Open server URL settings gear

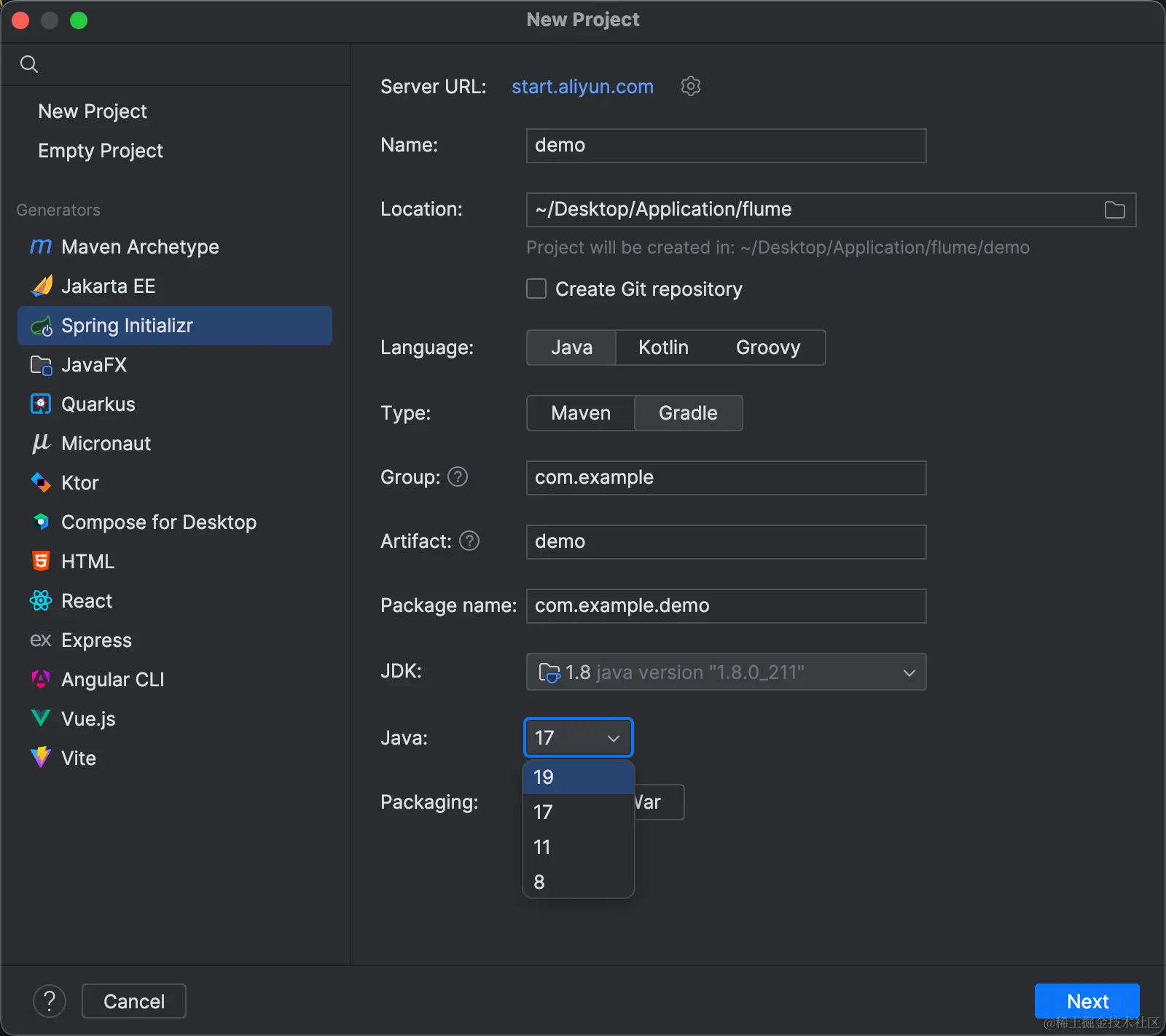[690, 87]
